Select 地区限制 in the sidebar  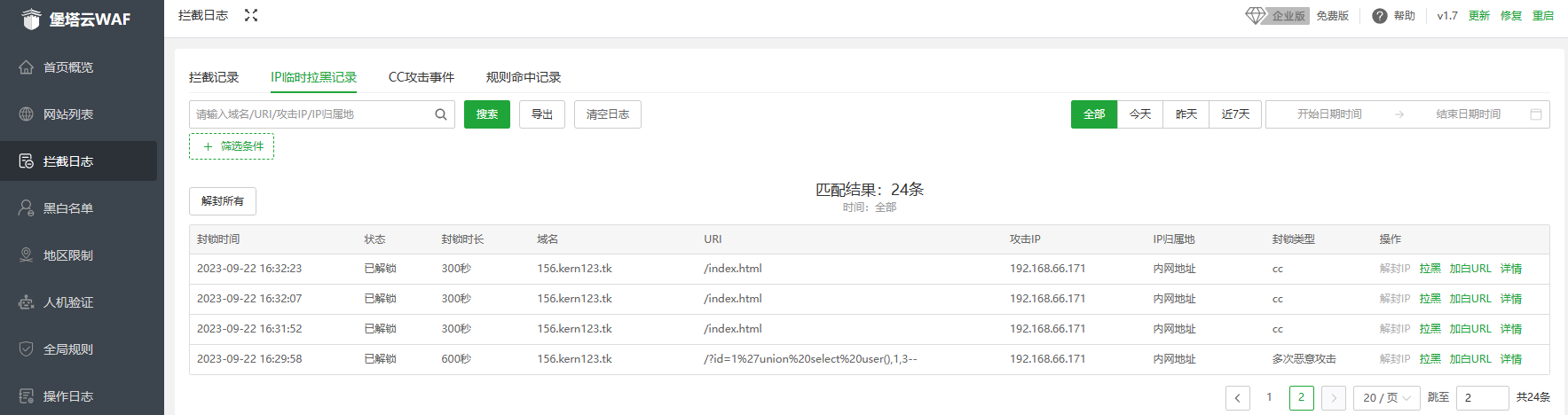click(x=68, y=255)
